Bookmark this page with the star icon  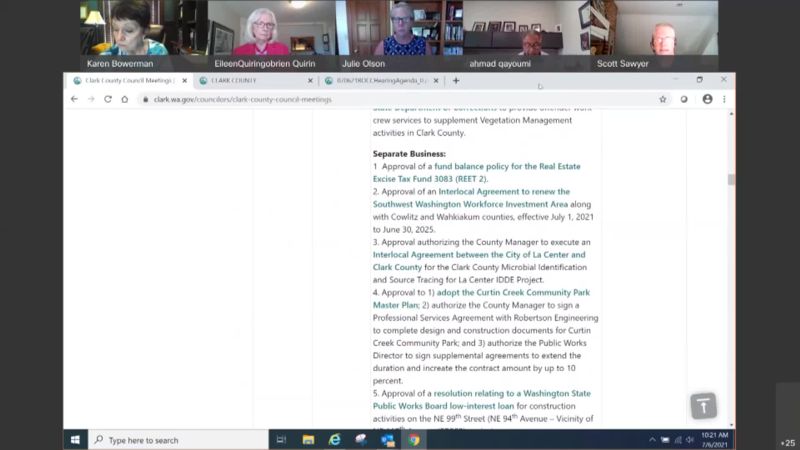tap(662, 99)
